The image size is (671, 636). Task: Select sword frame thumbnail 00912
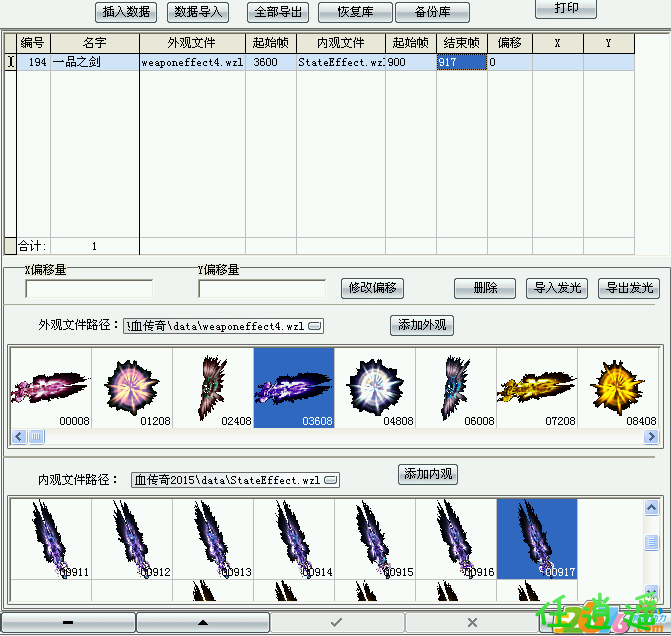(x=132, y=539)
